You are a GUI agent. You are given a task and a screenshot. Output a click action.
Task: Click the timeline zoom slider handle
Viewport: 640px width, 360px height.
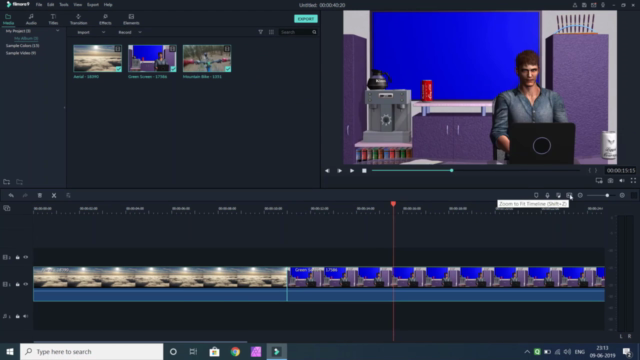click(x=607, y=196)
